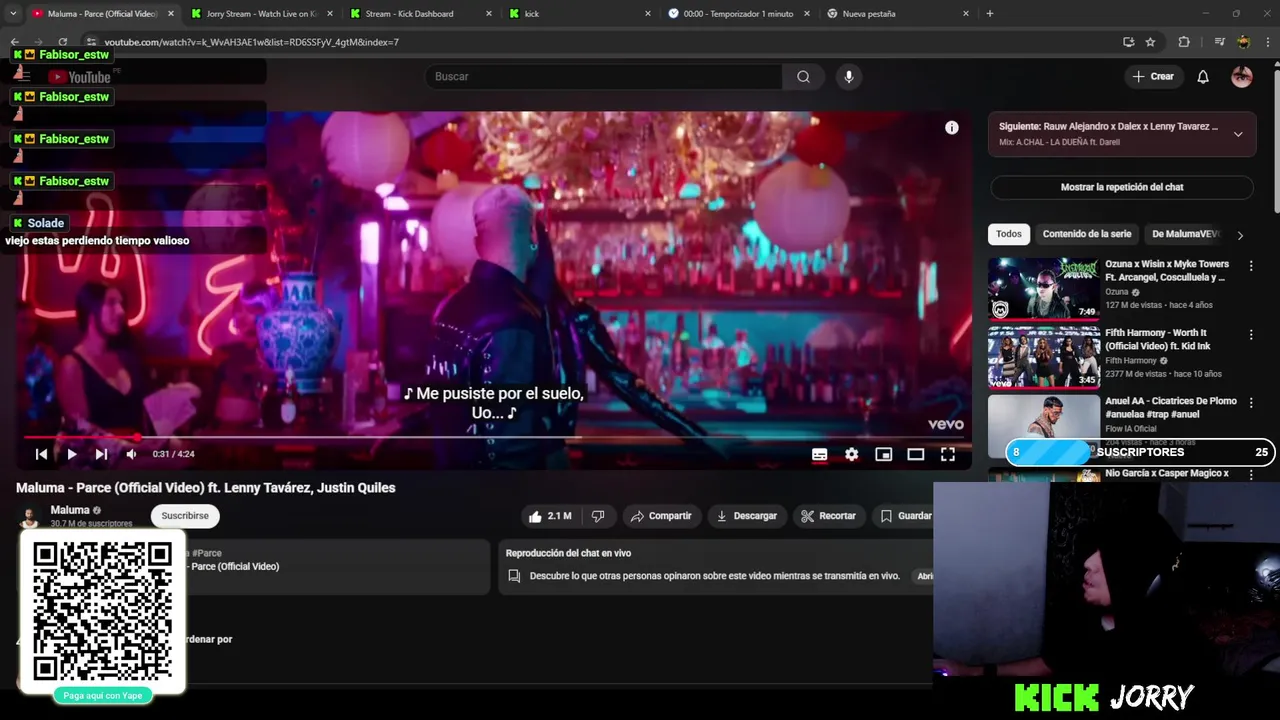The height and width of the screenshot is (720, 1280).
Task: Open a new browser tab
Action: click(990, 14)
